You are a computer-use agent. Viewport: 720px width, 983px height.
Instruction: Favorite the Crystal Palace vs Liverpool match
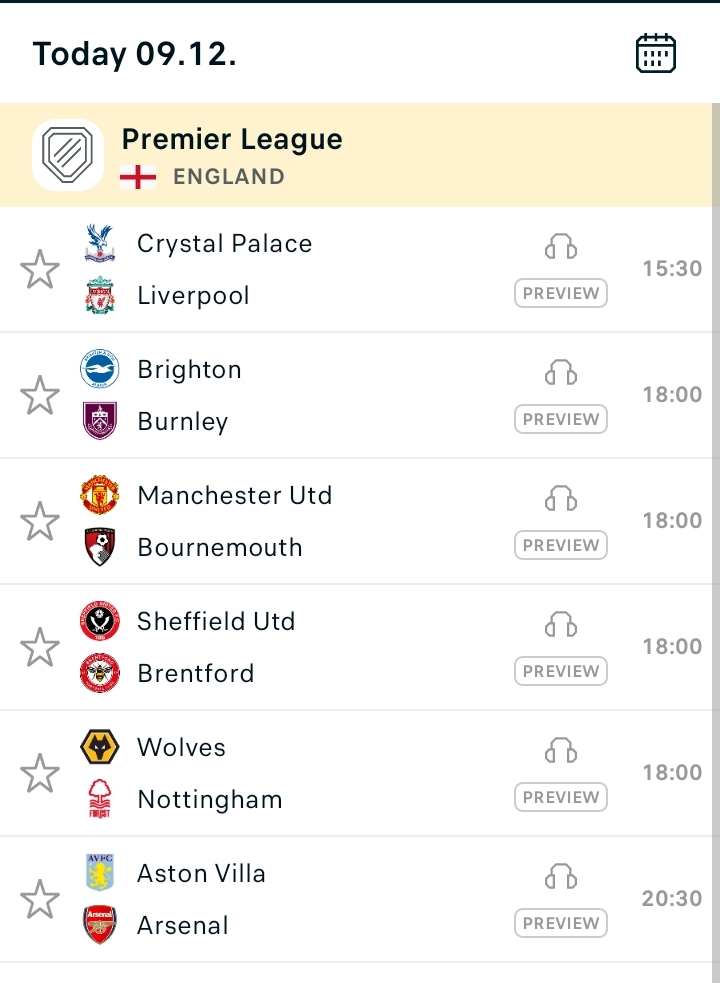[40, 270]
